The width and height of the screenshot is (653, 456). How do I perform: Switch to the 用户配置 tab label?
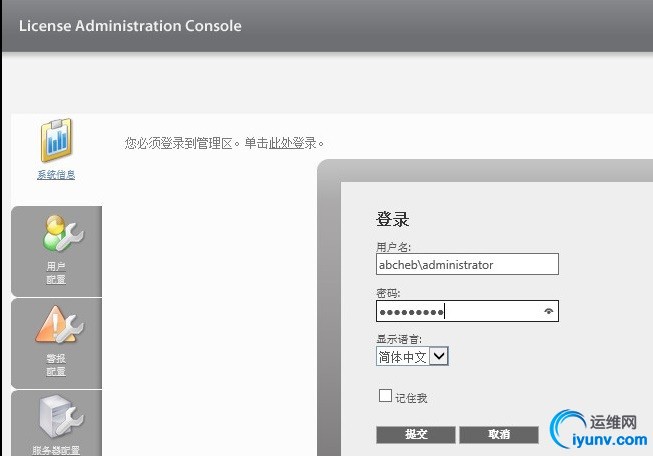point(56,273)
